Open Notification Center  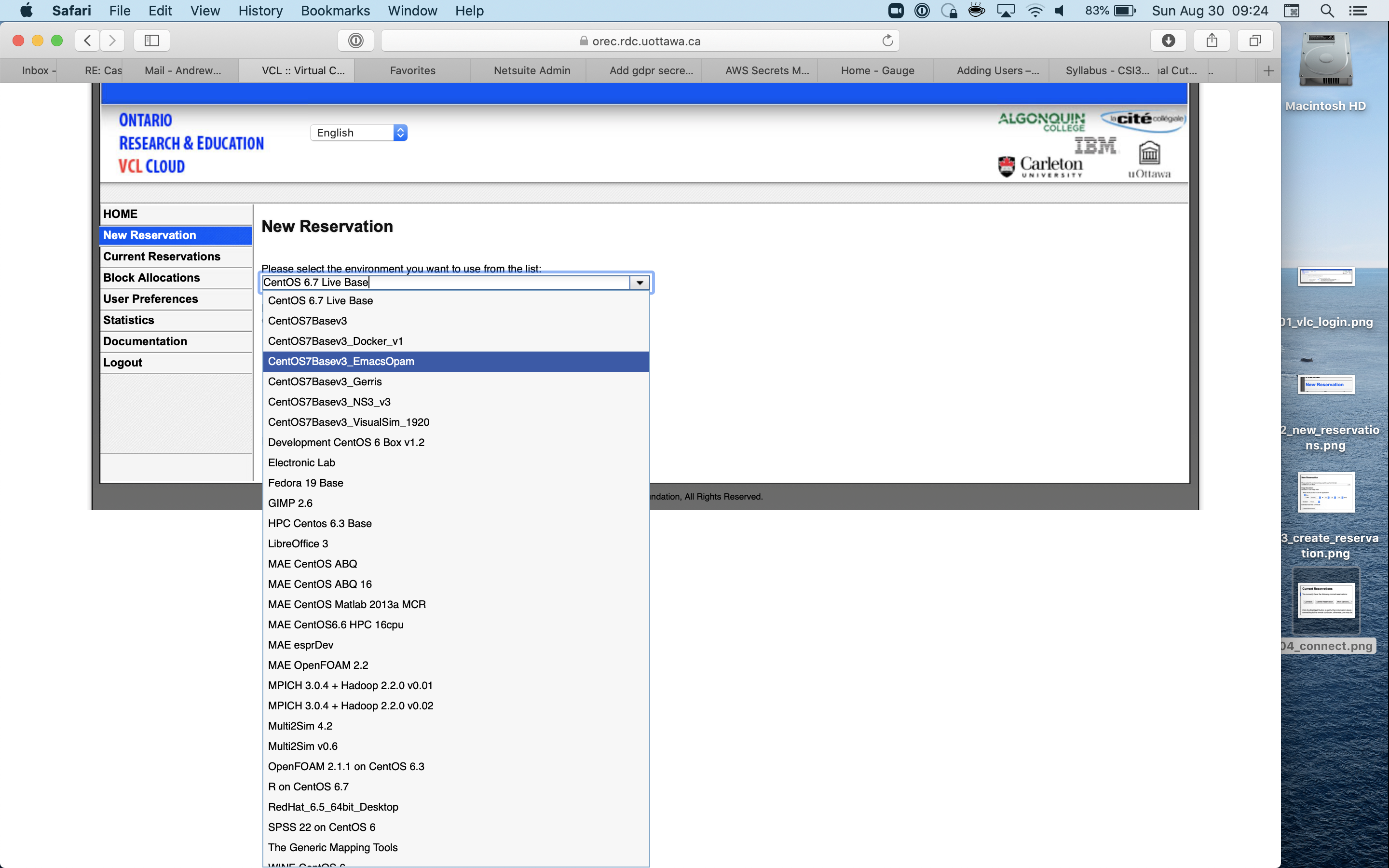click(x=1358, y=10)
